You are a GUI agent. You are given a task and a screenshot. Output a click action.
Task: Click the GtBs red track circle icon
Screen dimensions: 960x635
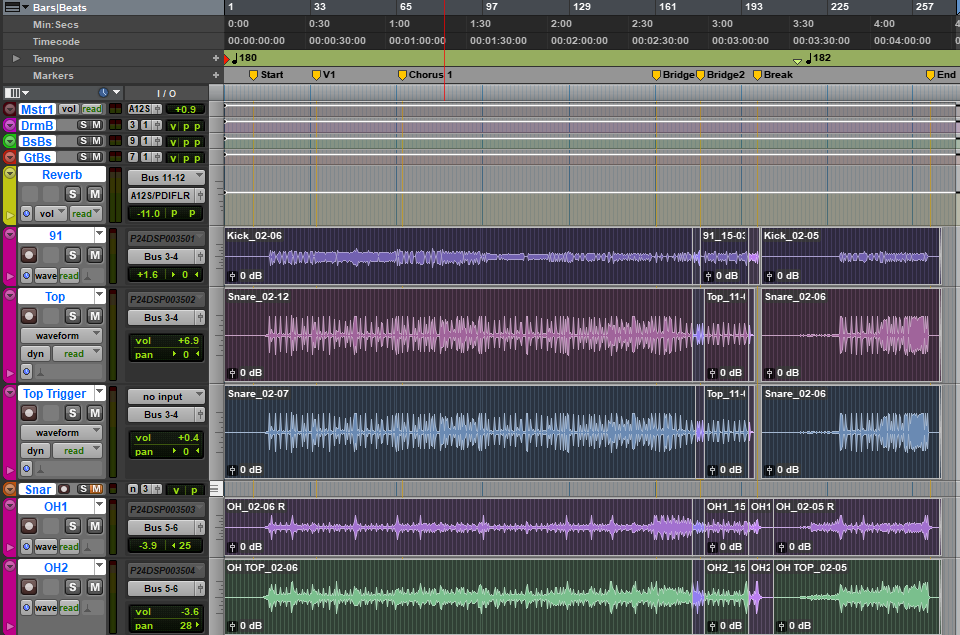point(10,157)
